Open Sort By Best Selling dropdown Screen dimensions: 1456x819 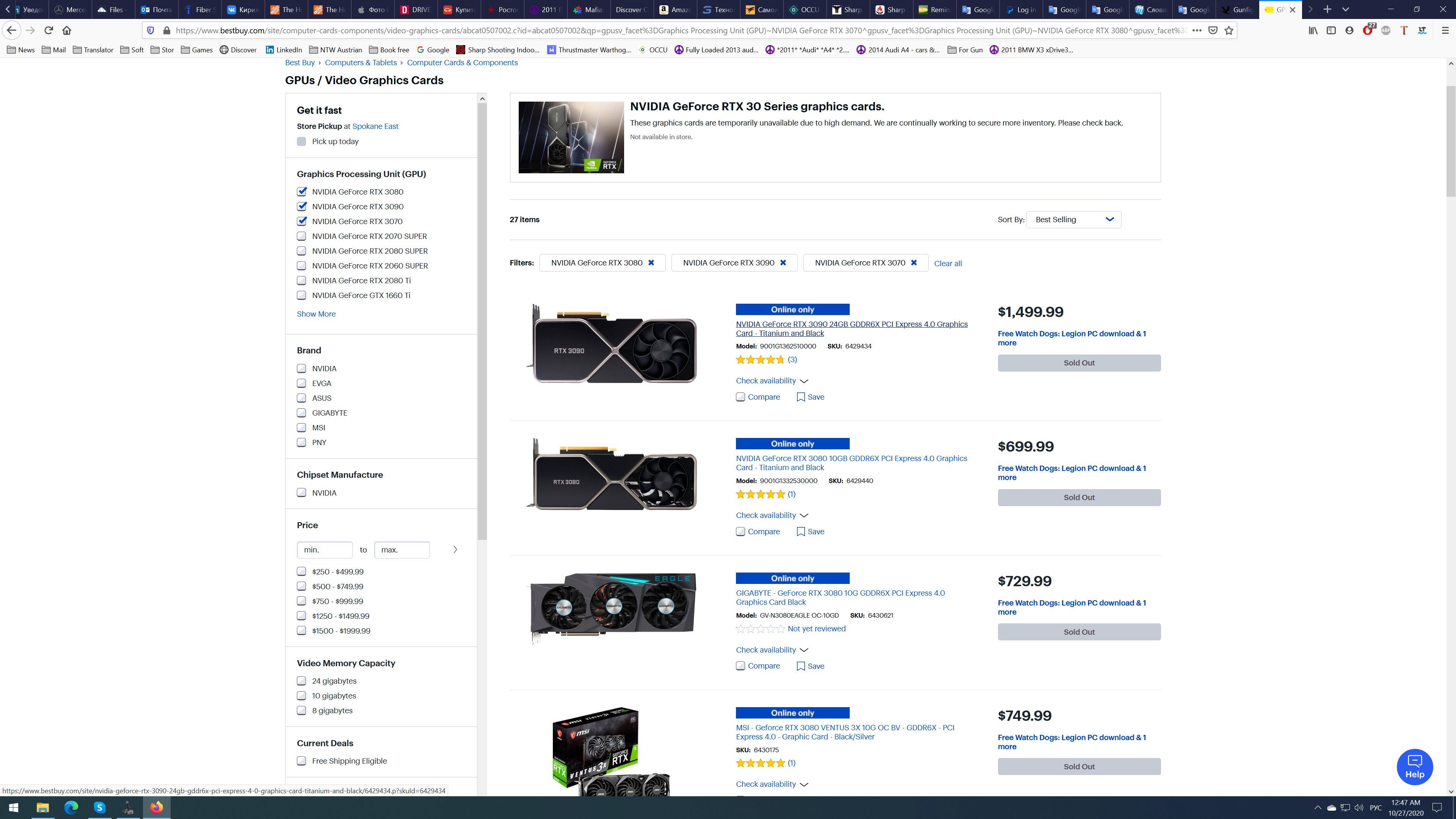pyautogui.click(x=1073, y=219)
